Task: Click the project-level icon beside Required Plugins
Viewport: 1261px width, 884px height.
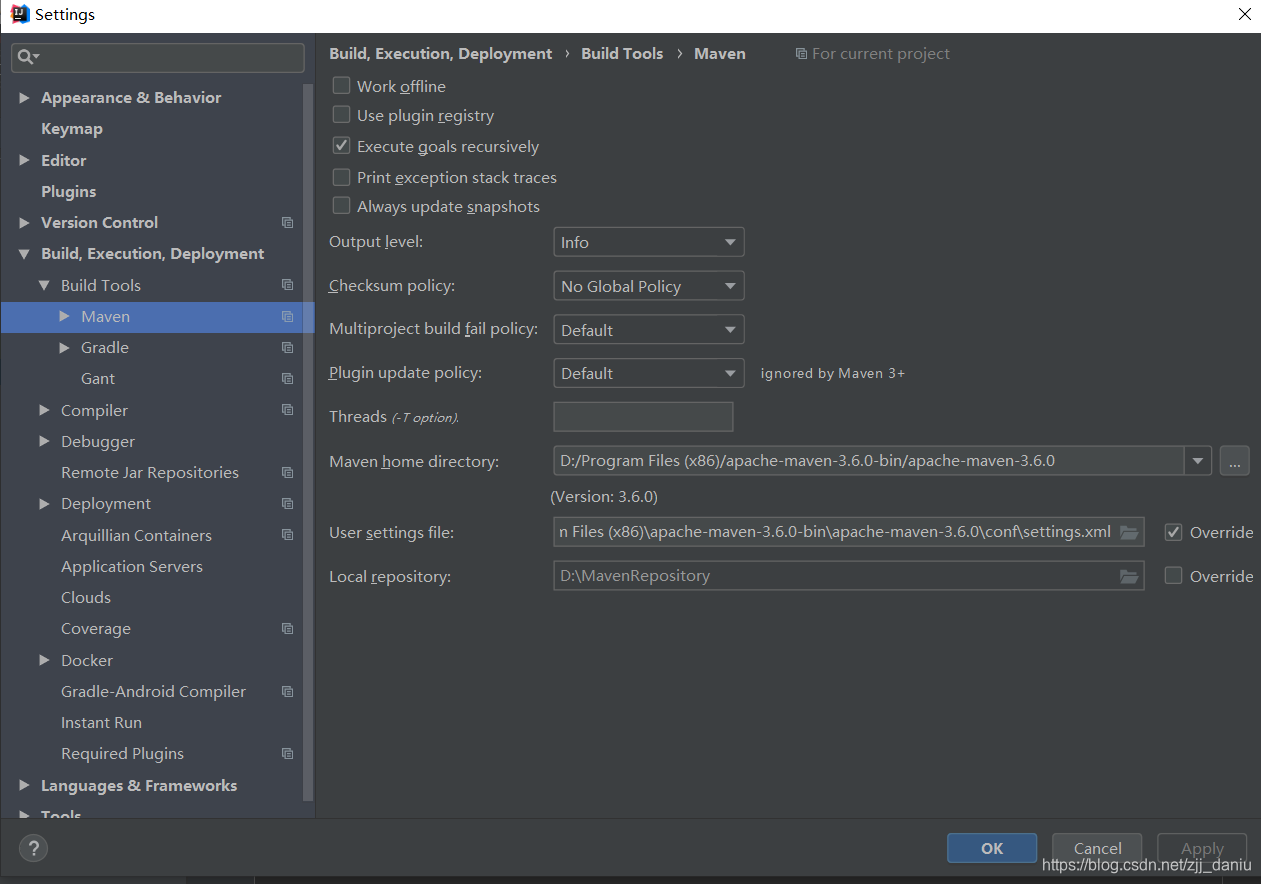Action: pos(288,754)
